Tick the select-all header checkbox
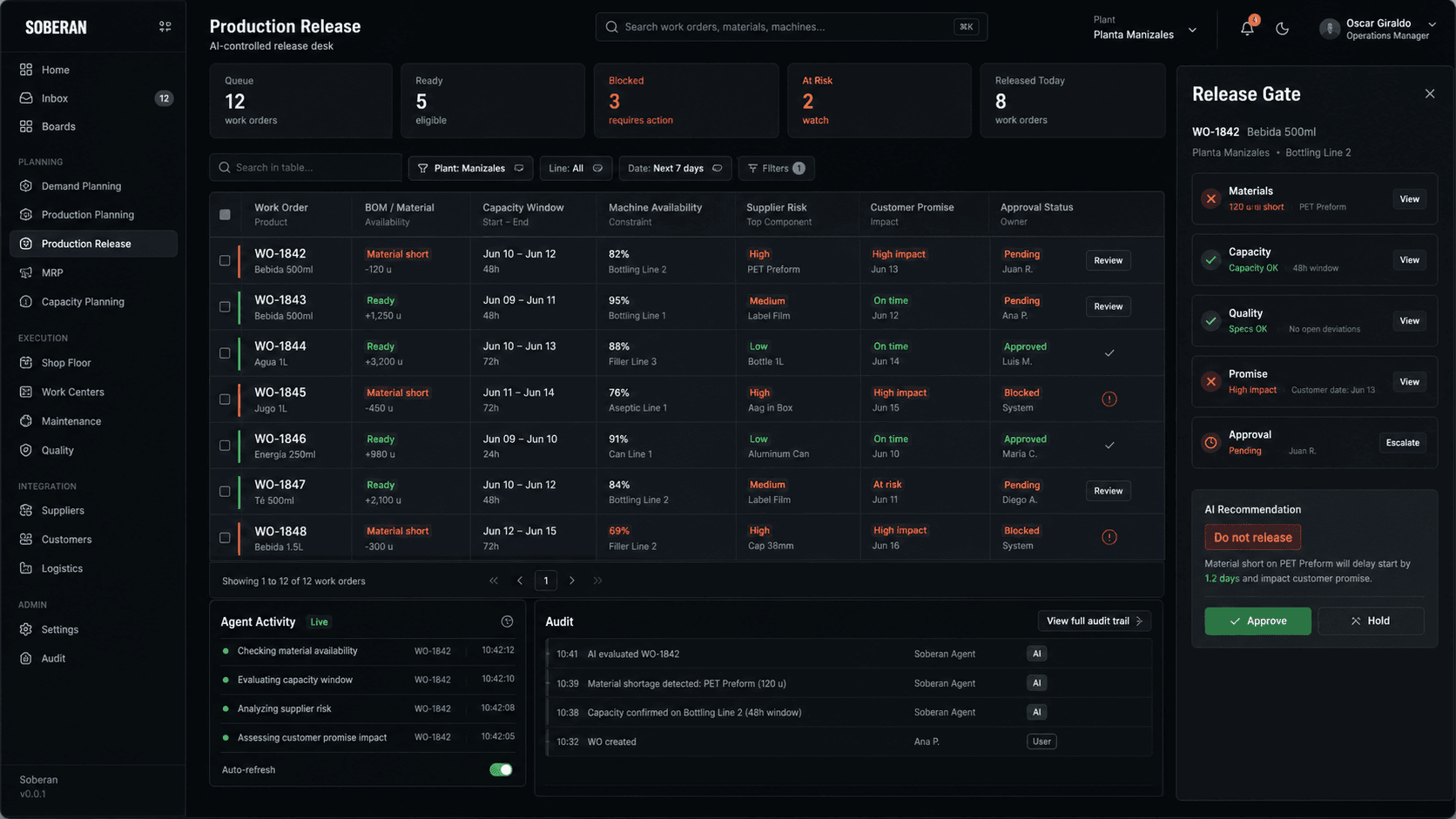This screenshot has height=819, width=1456. coord(225,214)
